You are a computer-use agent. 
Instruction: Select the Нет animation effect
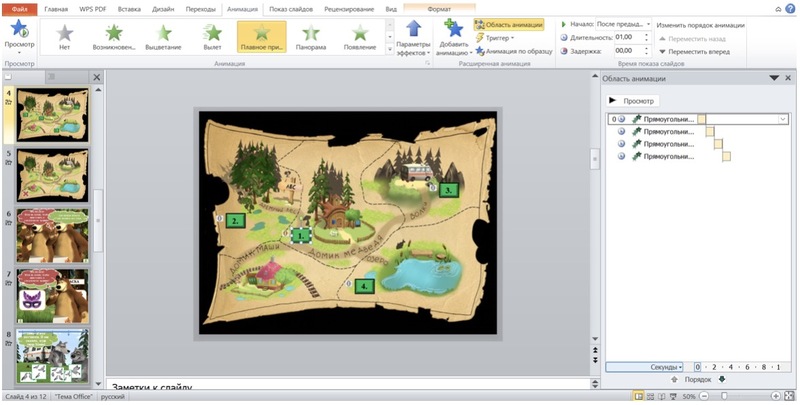pos(65,37)
